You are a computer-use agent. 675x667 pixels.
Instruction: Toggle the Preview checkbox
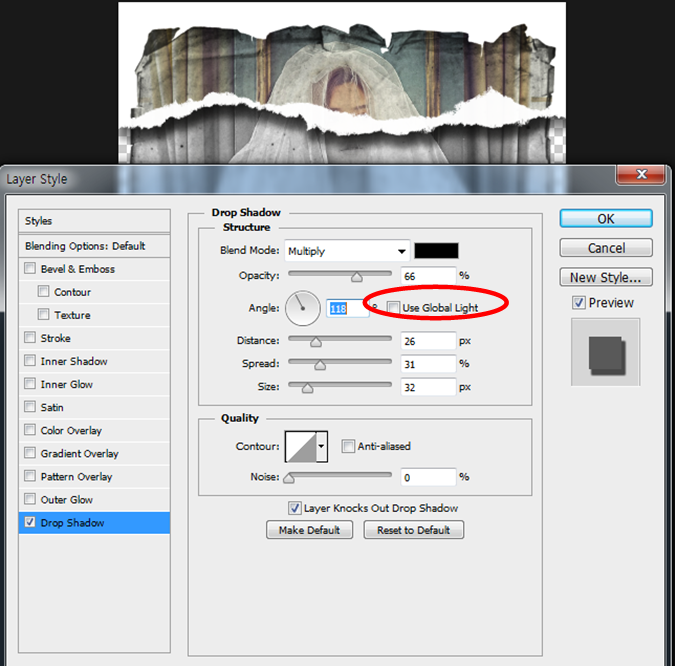click(579, 303)
